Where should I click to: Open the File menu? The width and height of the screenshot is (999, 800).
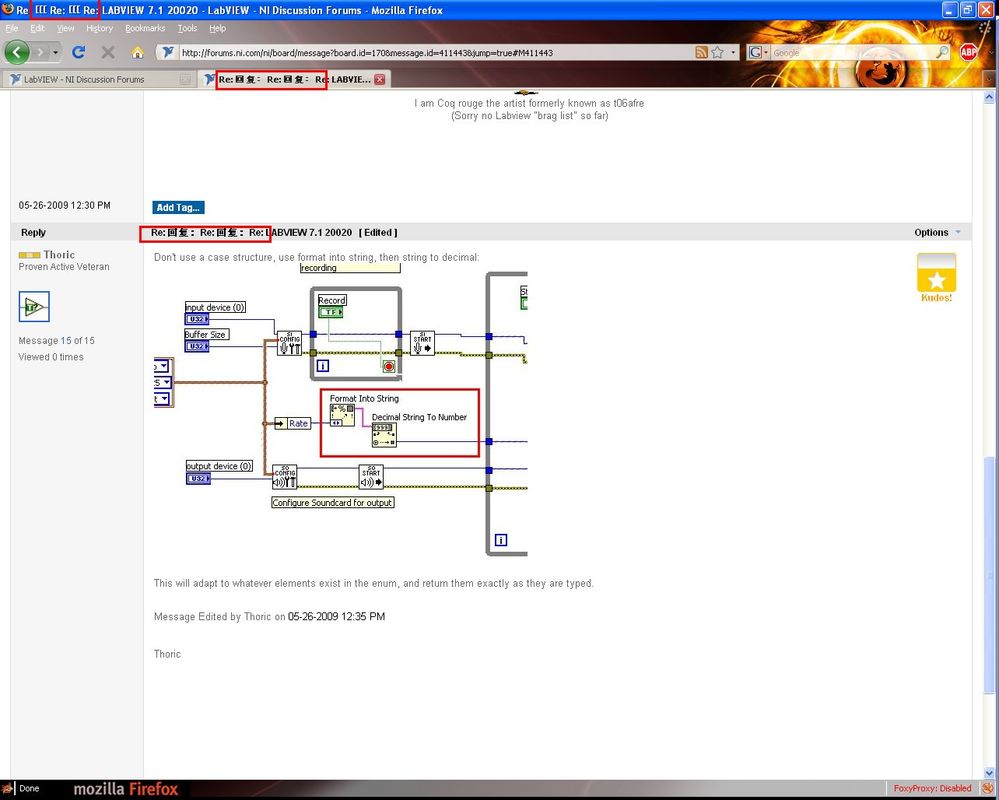pos(11,28)
